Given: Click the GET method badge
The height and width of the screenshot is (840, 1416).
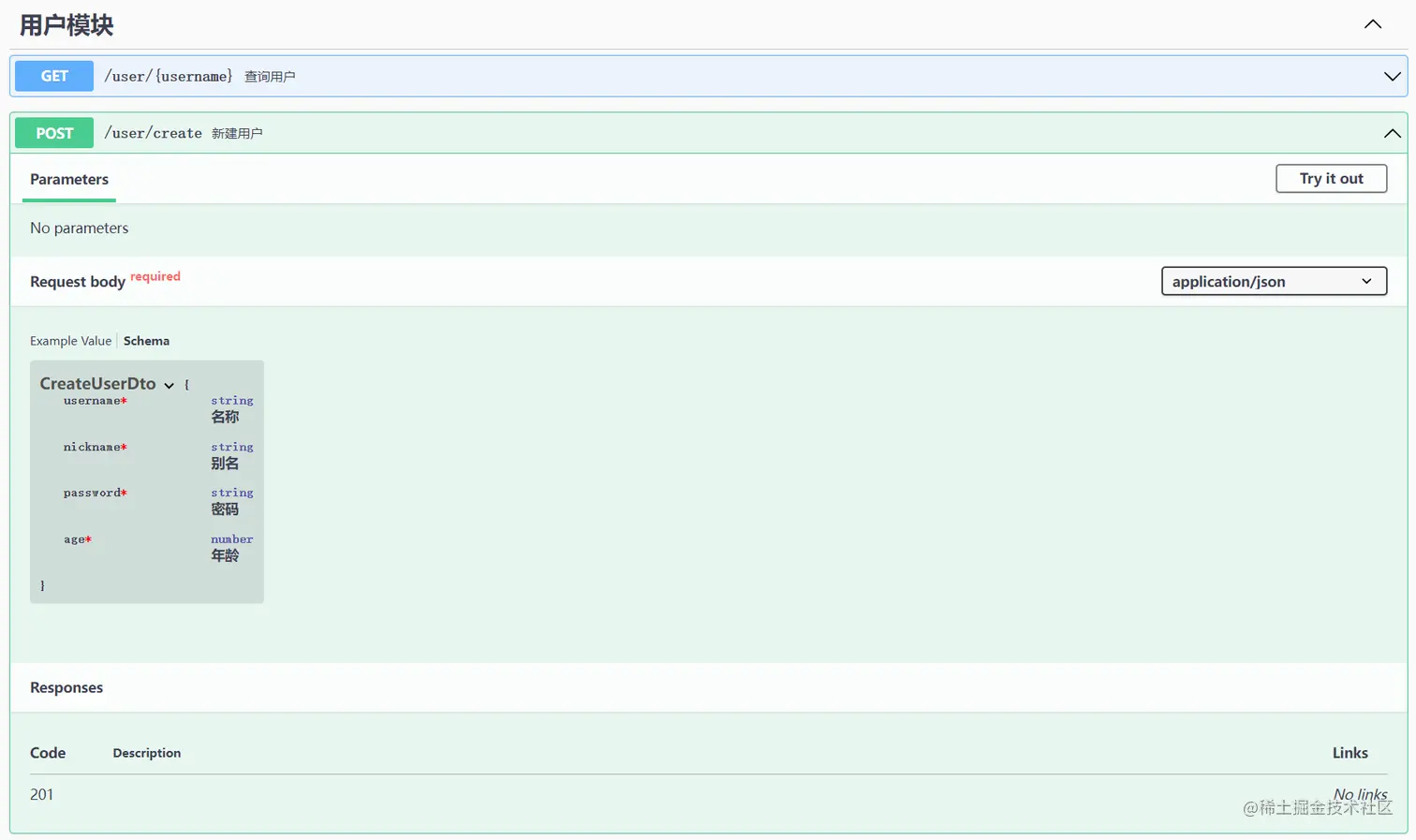Looking at the screenshot, I should tap(54, 76).
